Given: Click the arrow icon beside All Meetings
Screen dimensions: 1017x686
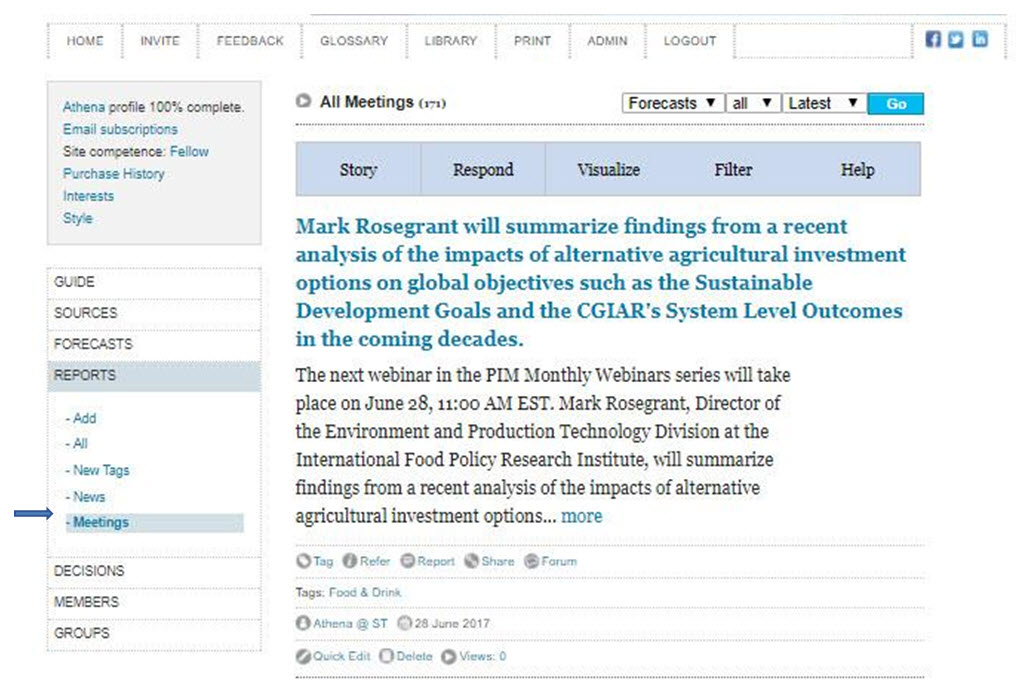Looking at the screenshot, I should [303, 101].
